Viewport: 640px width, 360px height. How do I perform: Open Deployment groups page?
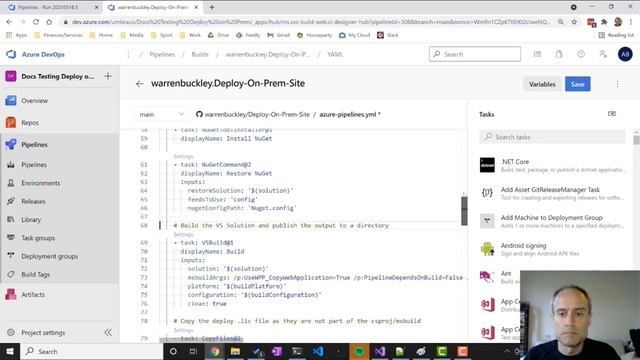tap(49, 256)
